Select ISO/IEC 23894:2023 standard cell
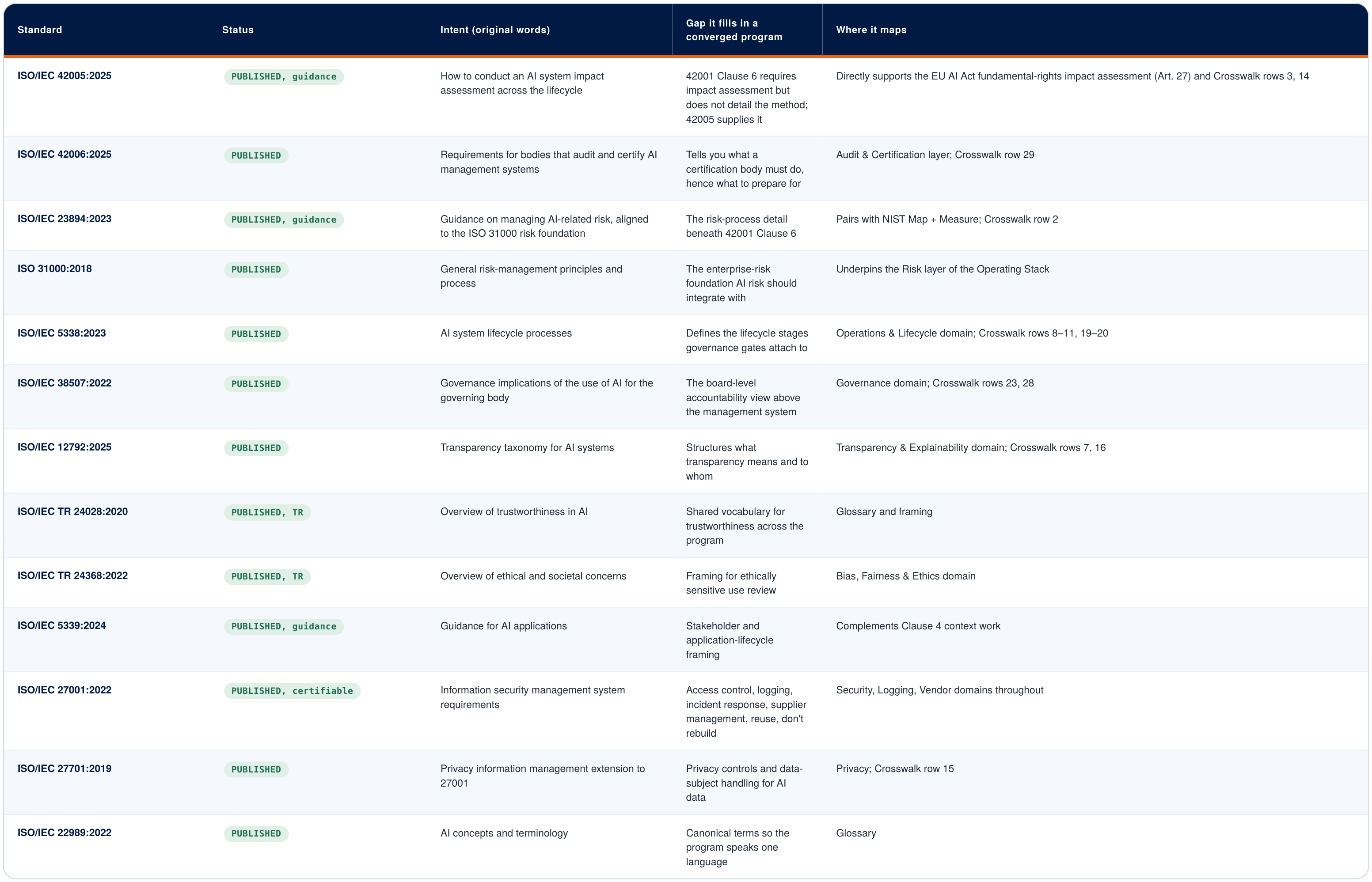 [64, 219]
